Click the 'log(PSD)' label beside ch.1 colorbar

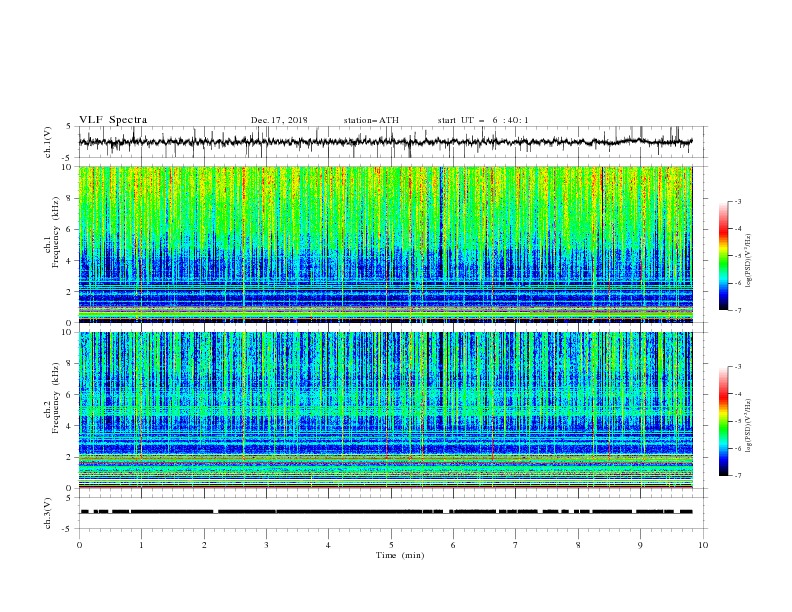(x=748, y=261)
